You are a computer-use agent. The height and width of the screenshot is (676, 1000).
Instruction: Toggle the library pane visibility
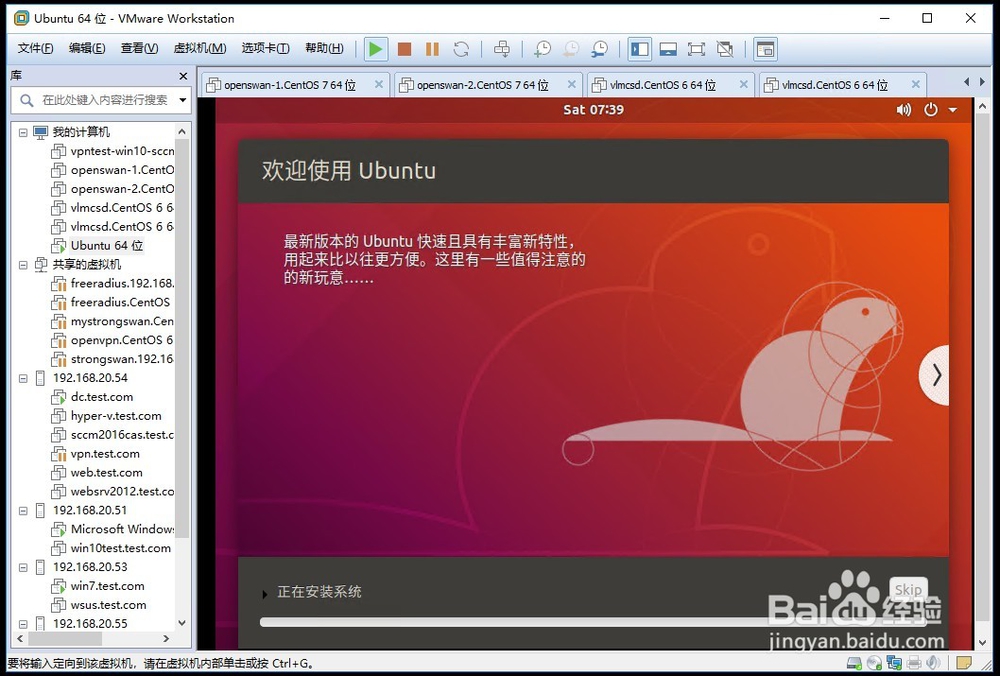(x=640, y=49)
